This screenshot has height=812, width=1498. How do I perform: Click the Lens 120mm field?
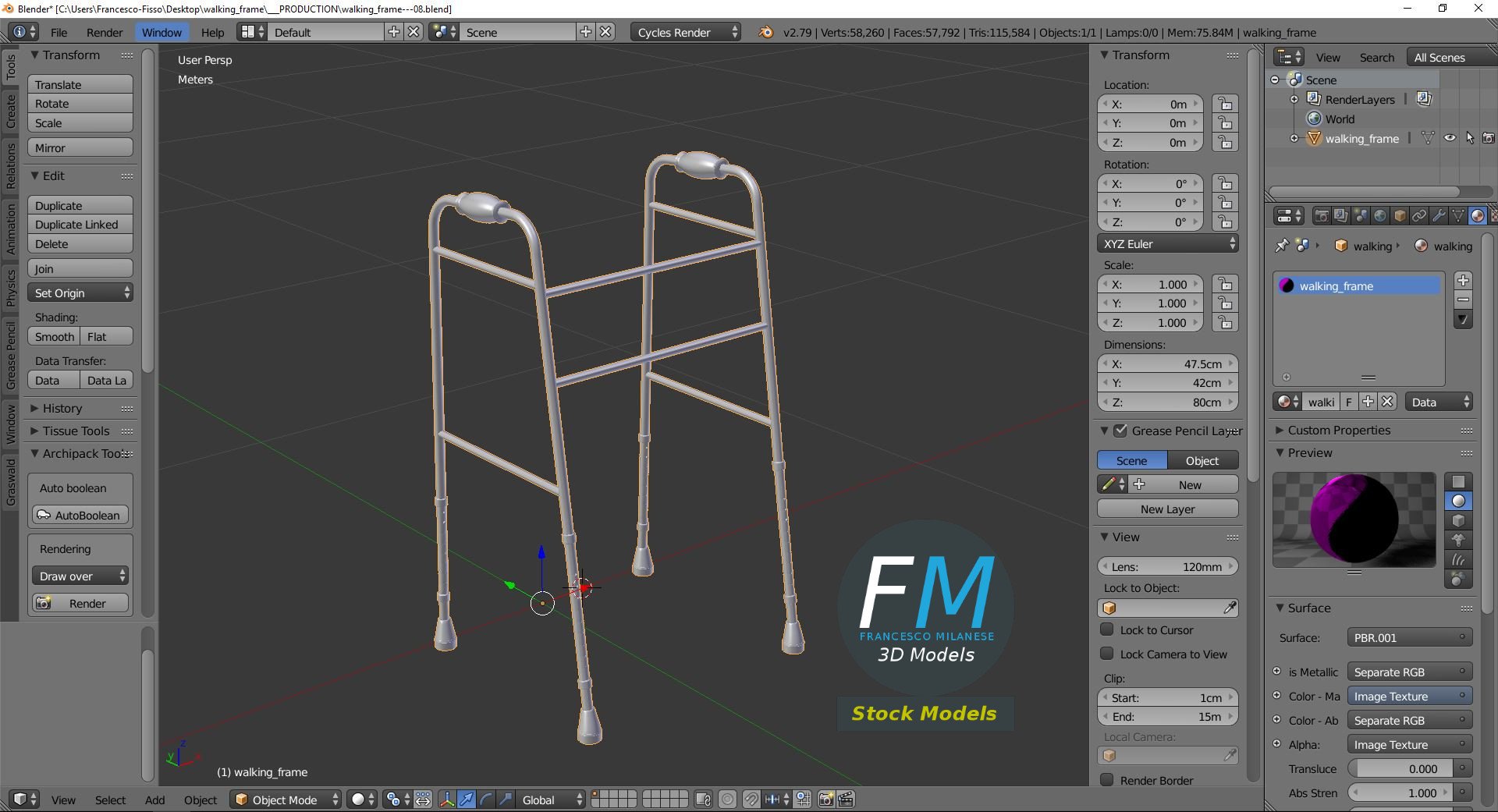1168,566
